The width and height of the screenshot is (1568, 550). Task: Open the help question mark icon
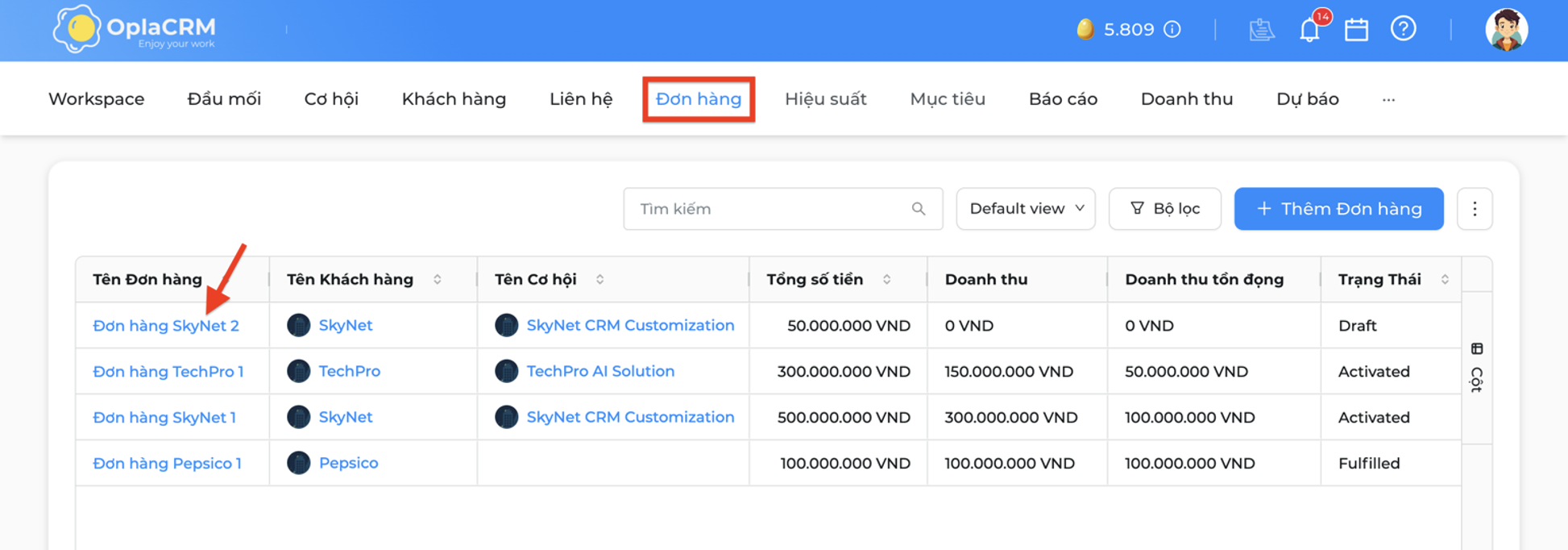1403,29
